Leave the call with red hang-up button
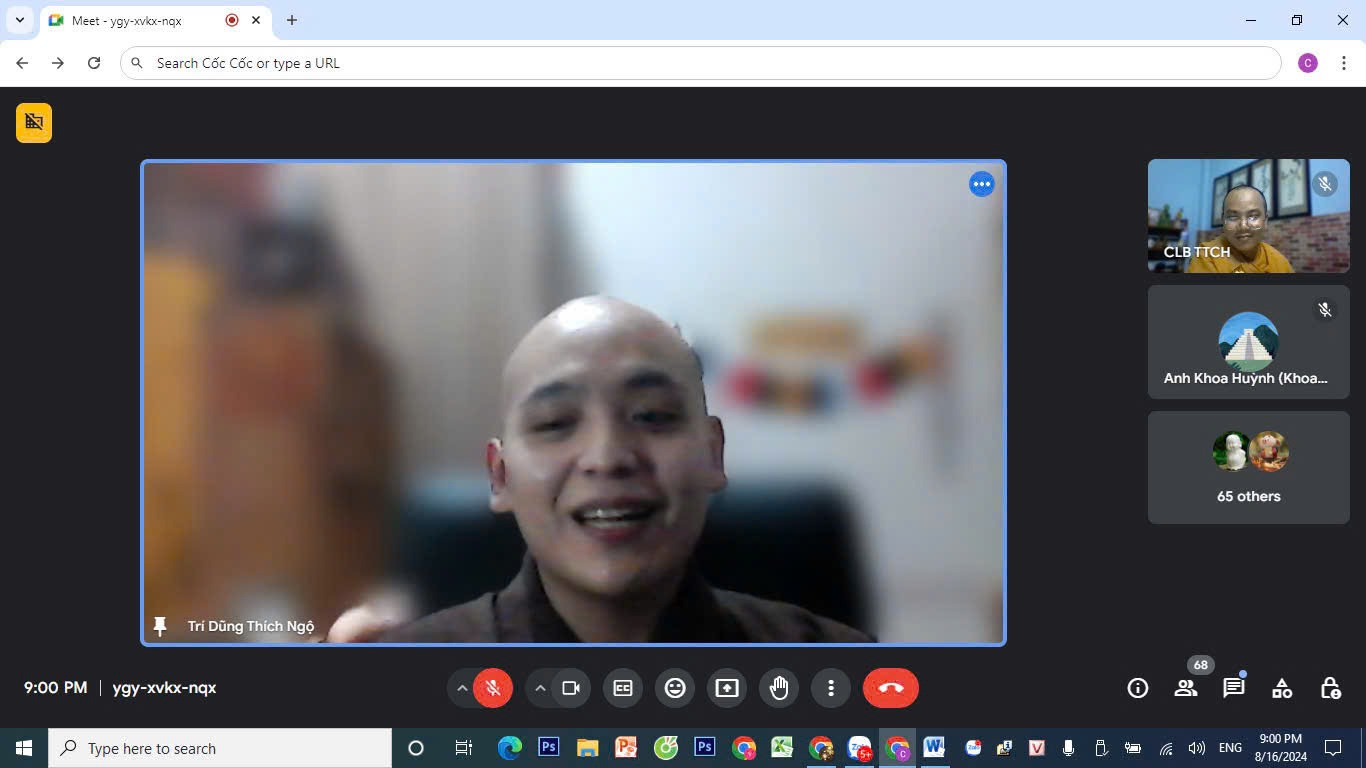Viewport: 1366px width, 768px height. click(890, 688)
